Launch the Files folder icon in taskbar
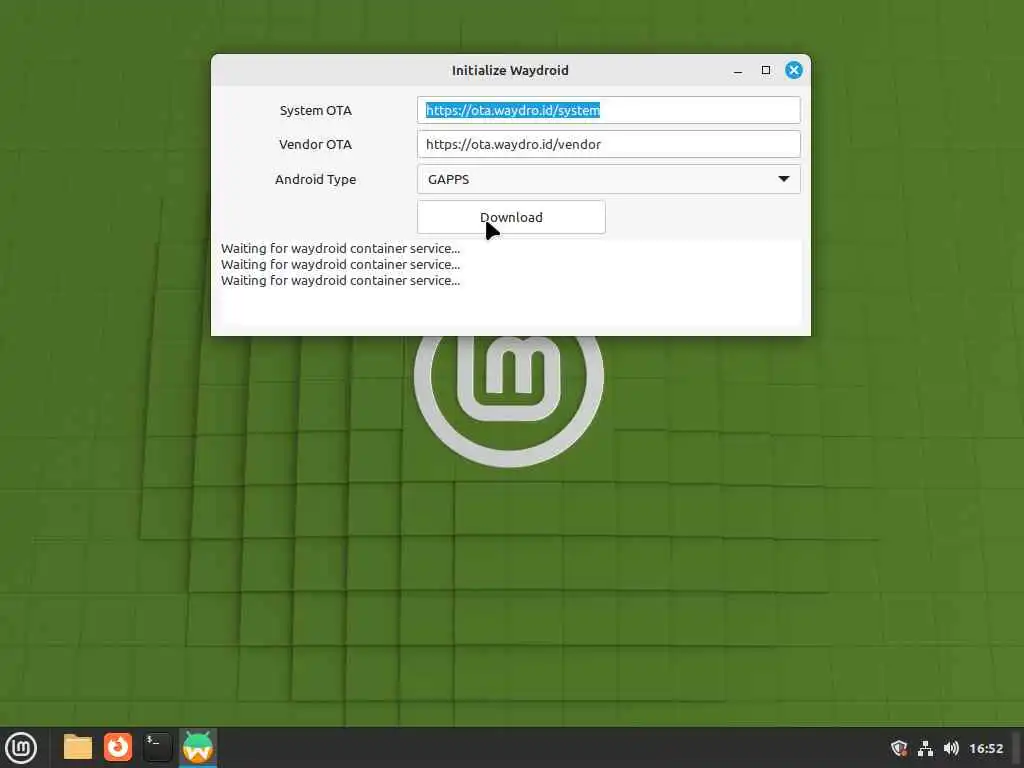The height and width of the screenshot is (768, 1024). coord(78,747)
